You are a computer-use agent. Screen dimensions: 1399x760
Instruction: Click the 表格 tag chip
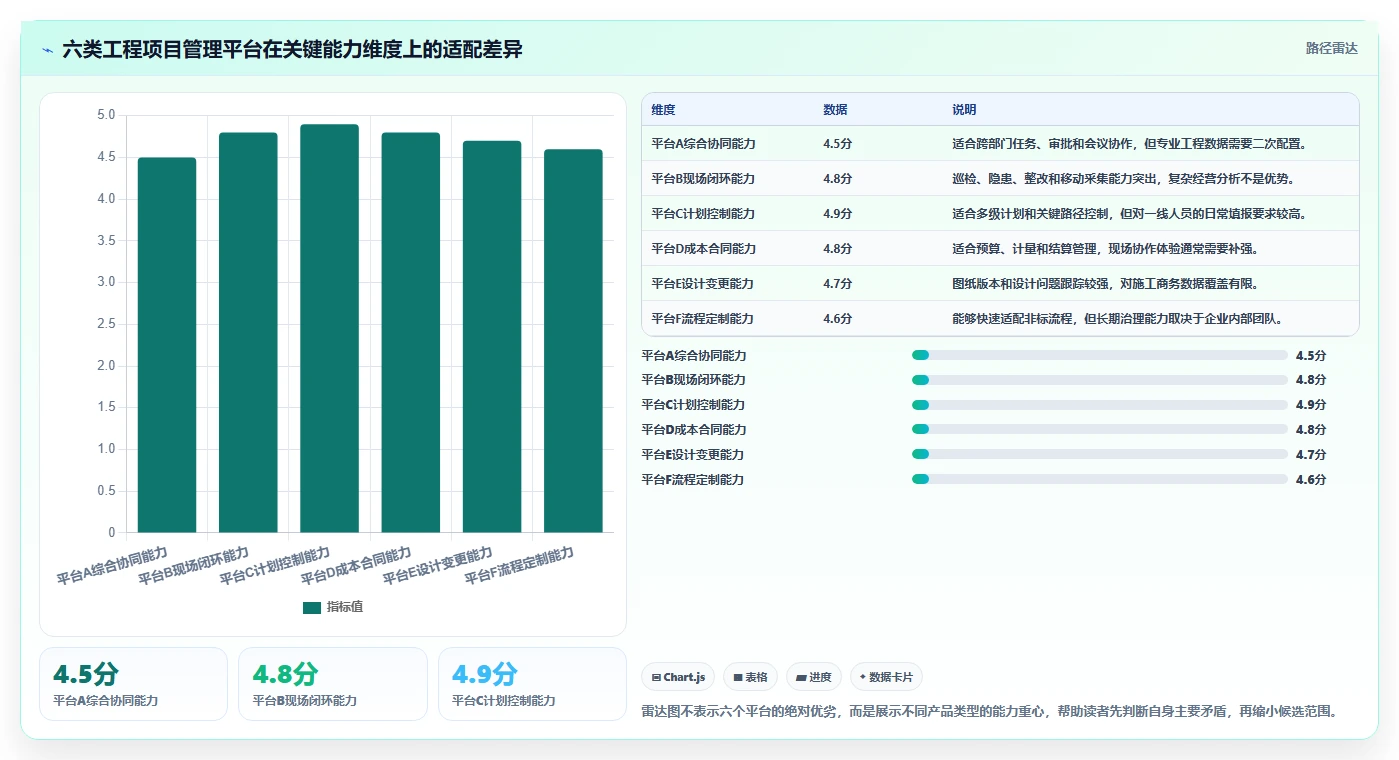(x=751, y=677)
